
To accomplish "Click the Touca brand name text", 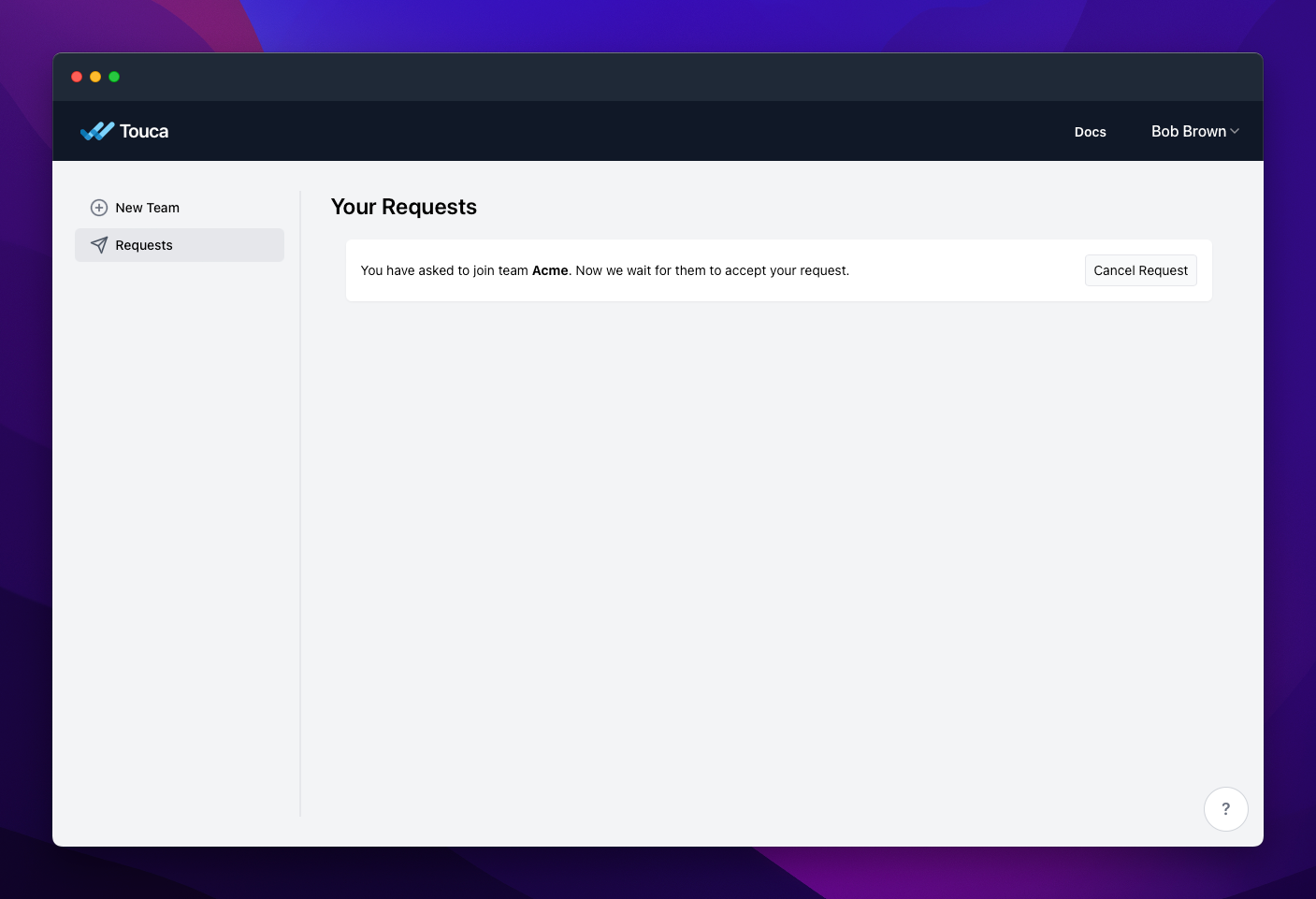I will coord(144,132).
